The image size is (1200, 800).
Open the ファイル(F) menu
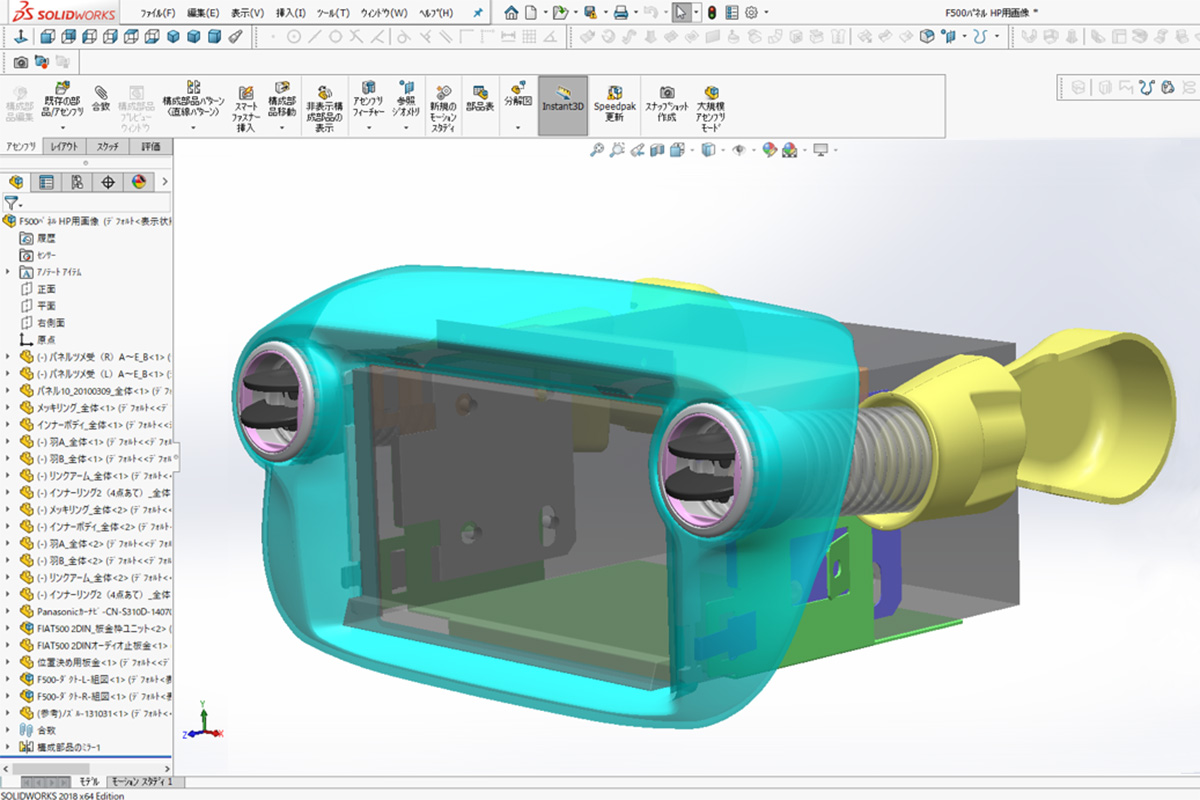click(158, 13)
